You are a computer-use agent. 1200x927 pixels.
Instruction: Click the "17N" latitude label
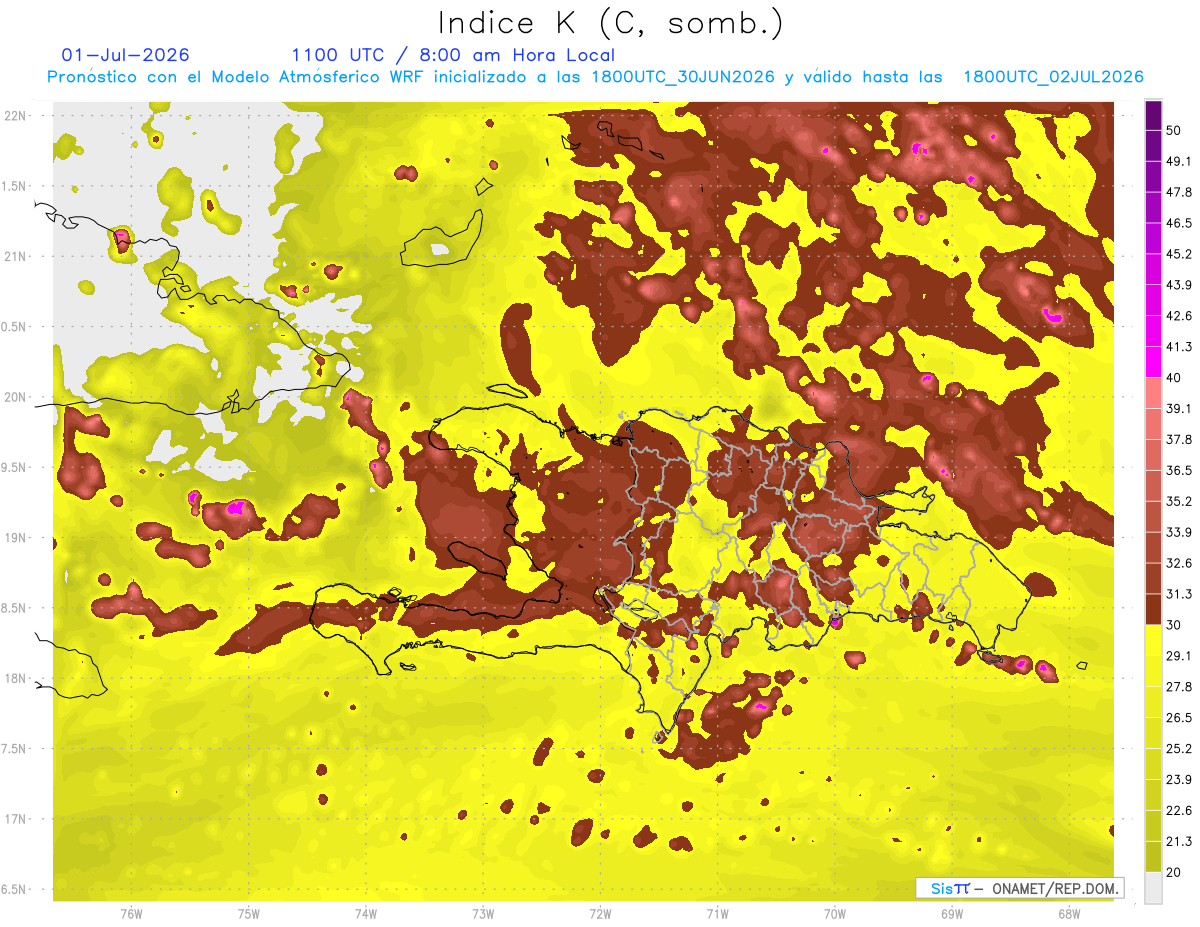(17, 819)
